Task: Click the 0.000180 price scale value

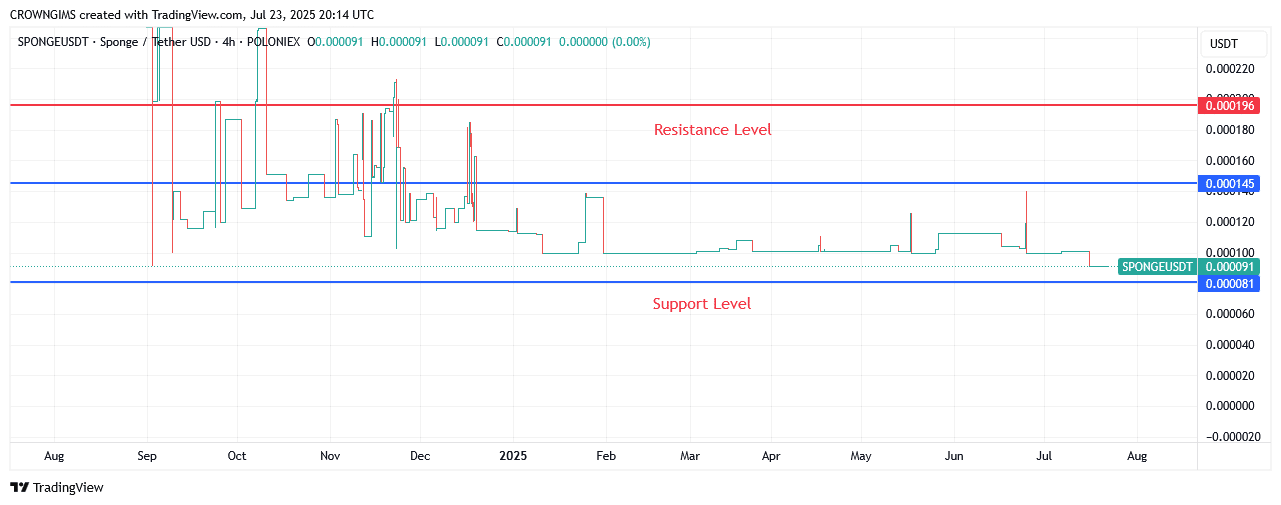Action: tap(1229, 130)
